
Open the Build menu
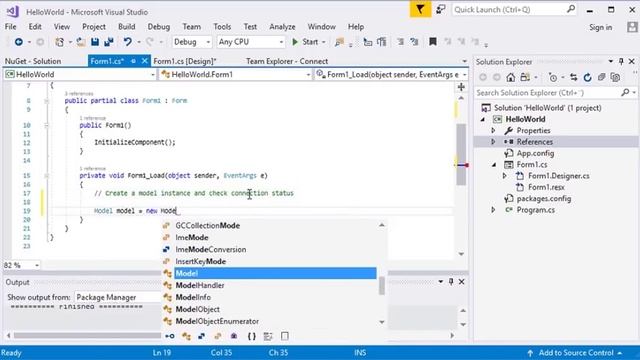pos(127,27)
